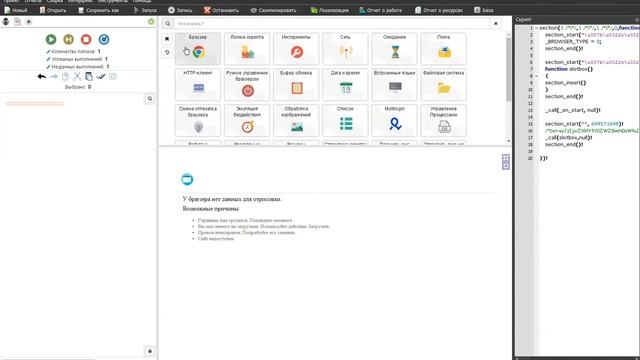This screenshot has width=640, height=360.
Task: Click agent icon top-left of scenario panel
Action: pyautogui.click(x=6, y=22)
